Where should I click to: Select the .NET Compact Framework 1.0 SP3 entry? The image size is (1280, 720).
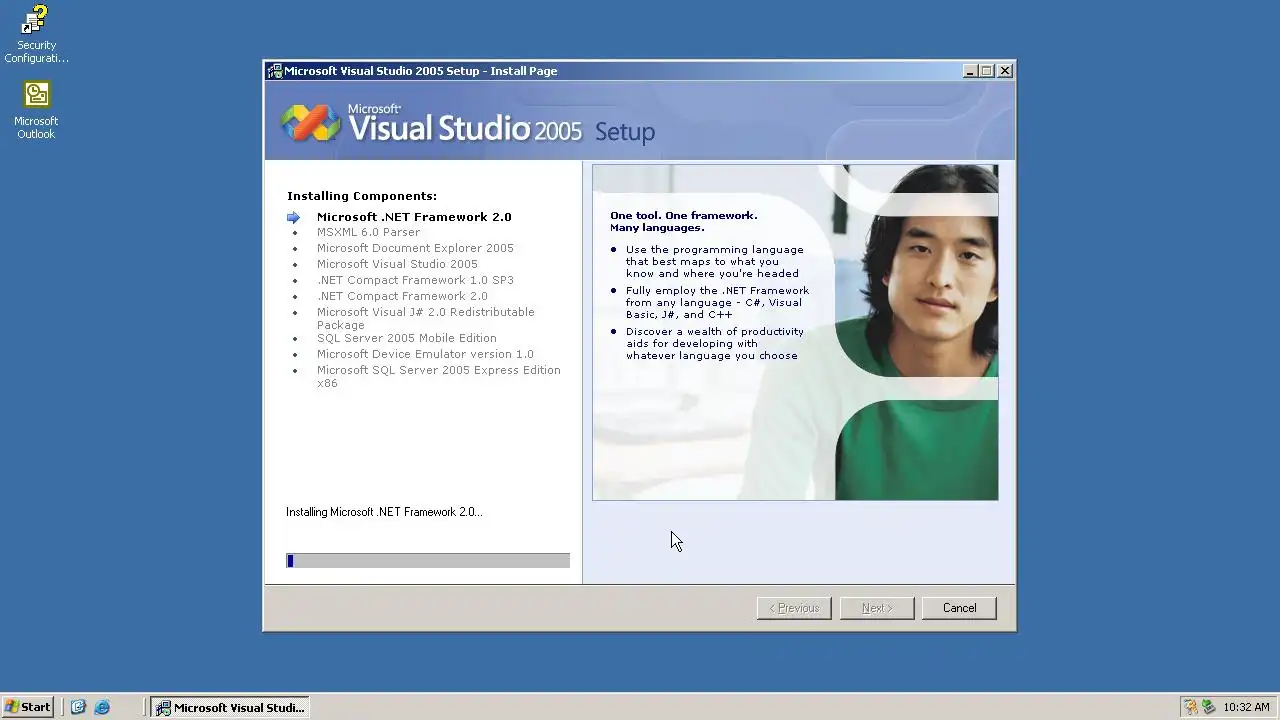(x=415, y=280)
